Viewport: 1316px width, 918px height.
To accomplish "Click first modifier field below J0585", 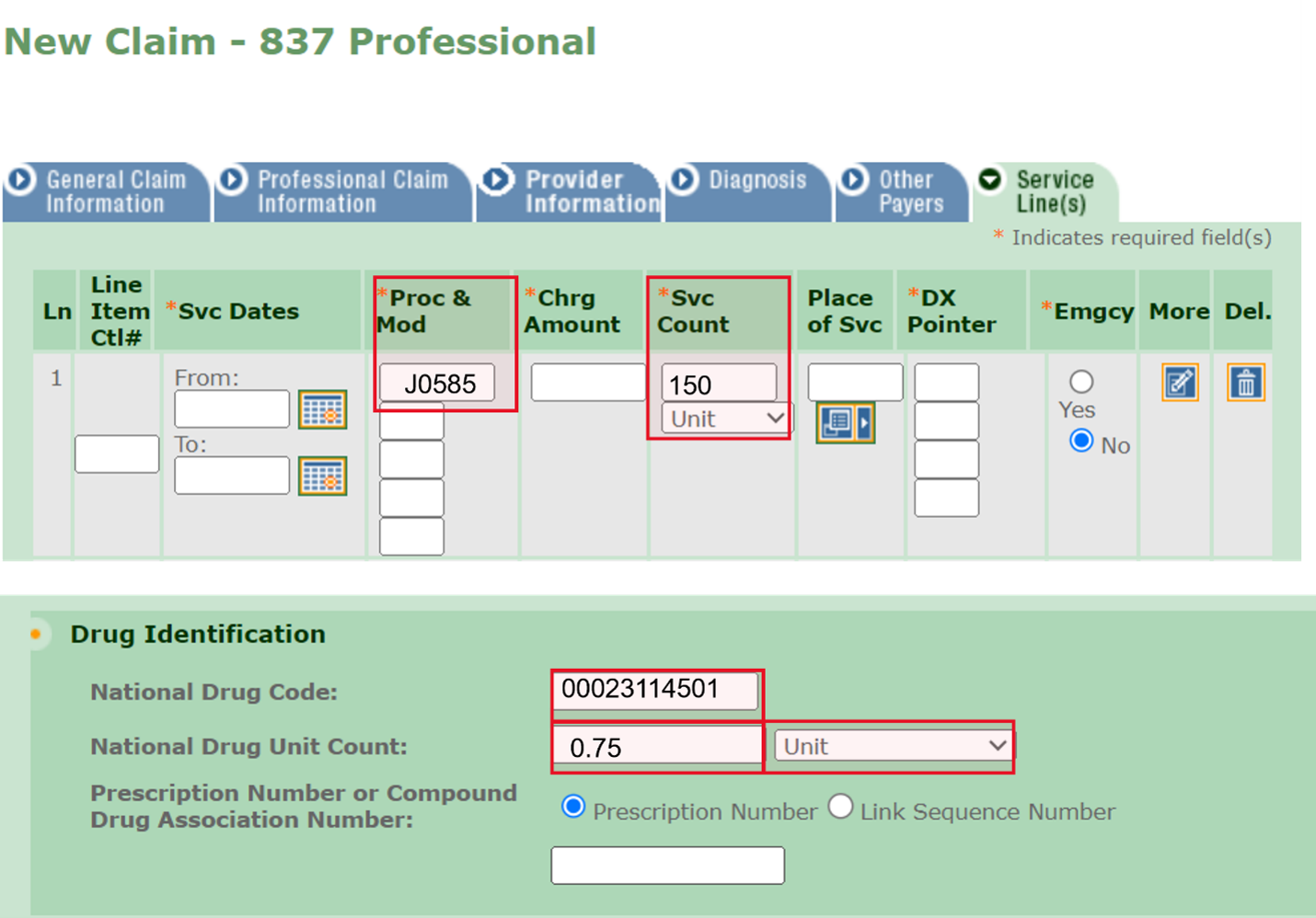I will click(x=411, y=421).
